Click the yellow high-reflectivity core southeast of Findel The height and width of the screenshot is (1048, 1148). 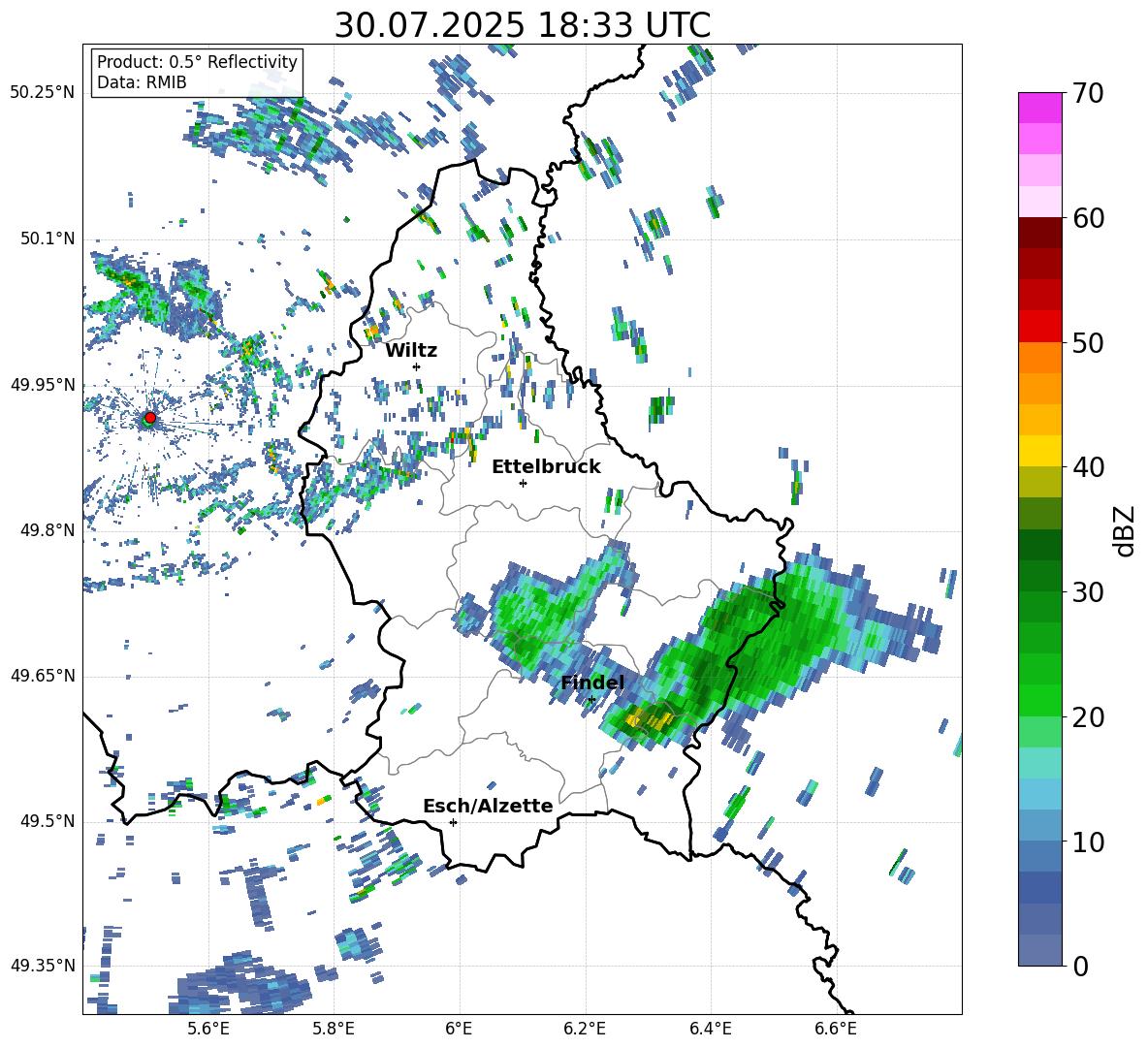click(648, 718)
